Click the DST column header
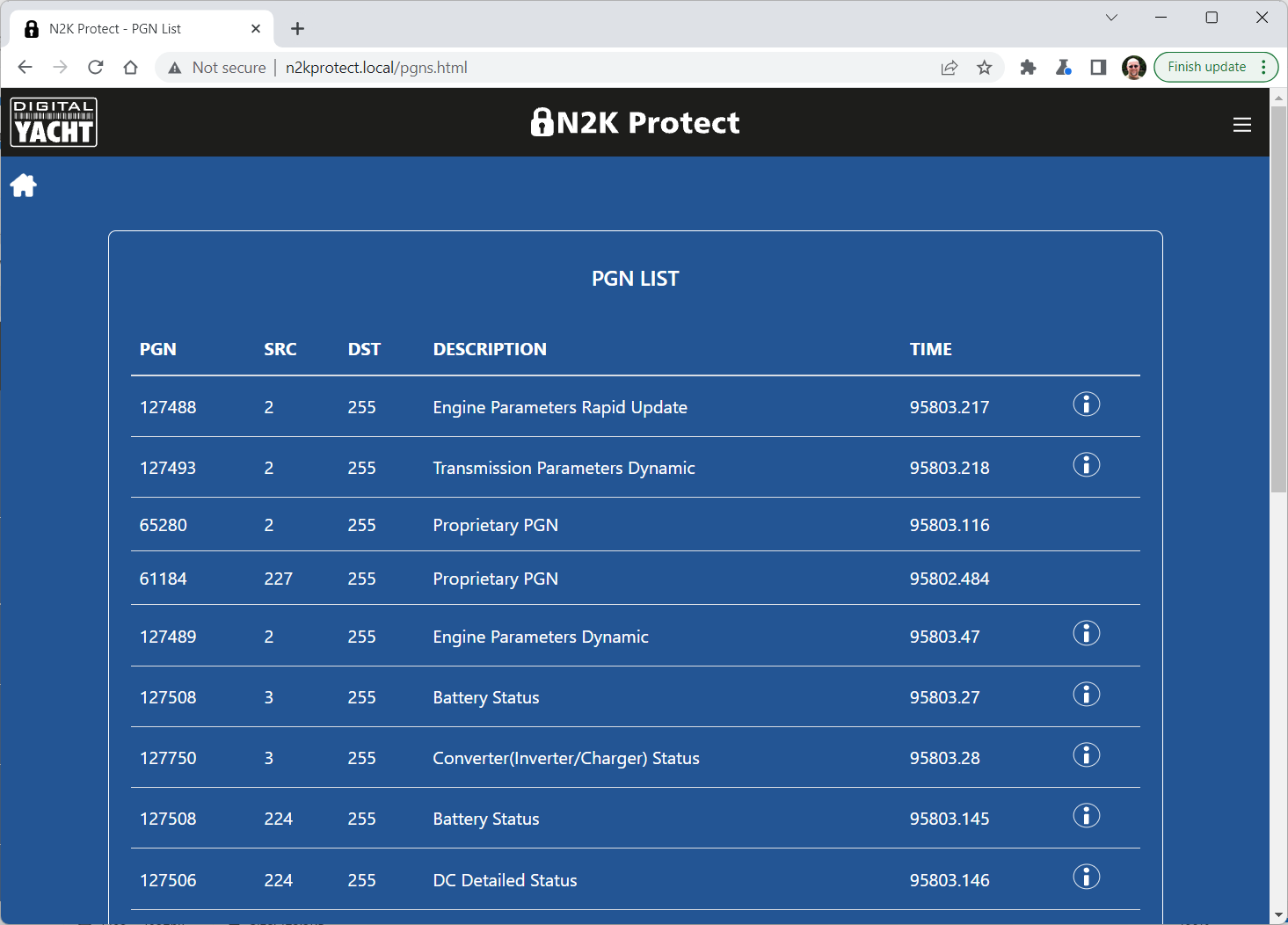1288x925 pixels. coord(364,349)
